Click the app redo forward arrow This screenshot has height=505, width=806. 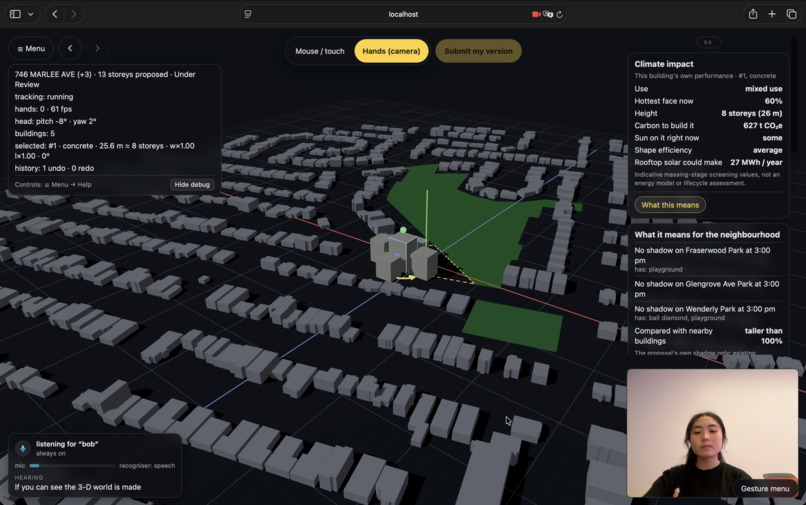[97, 48]
